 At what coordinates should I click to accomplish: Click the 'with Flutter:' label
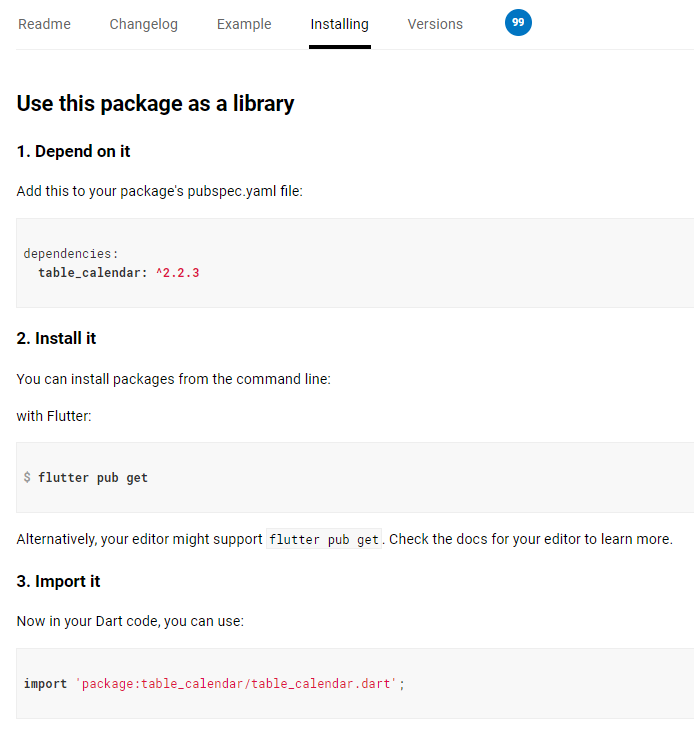pyautogui.click(x=54, y=416)
